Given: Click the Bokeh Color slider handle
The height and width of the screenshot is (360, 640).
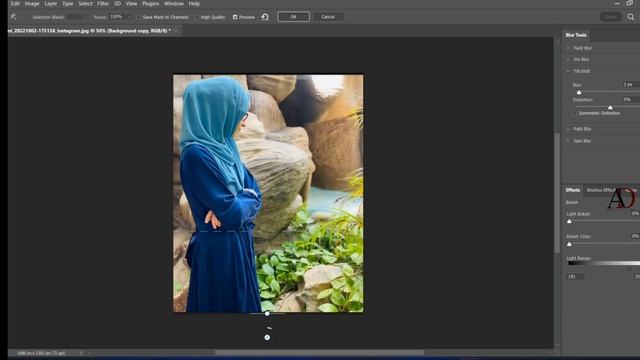Looking at the screenshot, I should [x=569, y=244].
